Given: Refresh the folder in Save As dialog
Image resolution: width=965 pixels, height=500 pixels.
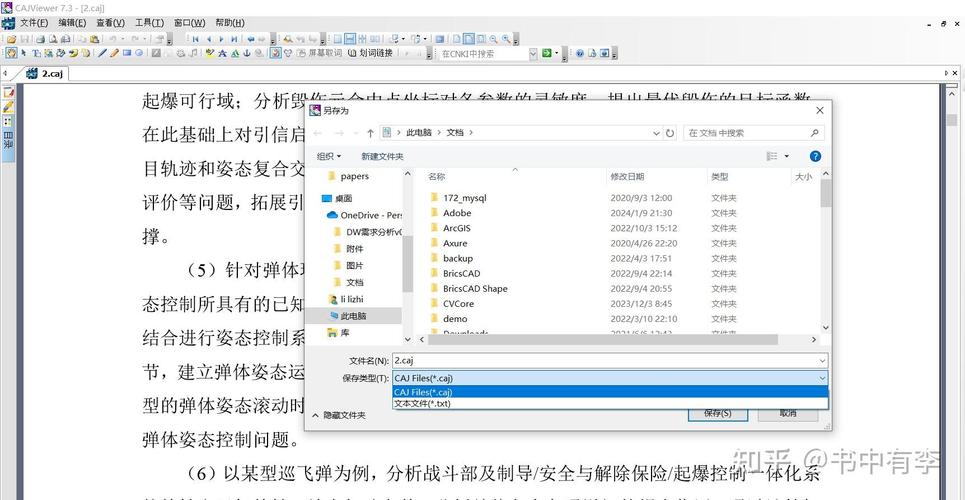Looking at the screenshot, I should coord(670,132).
